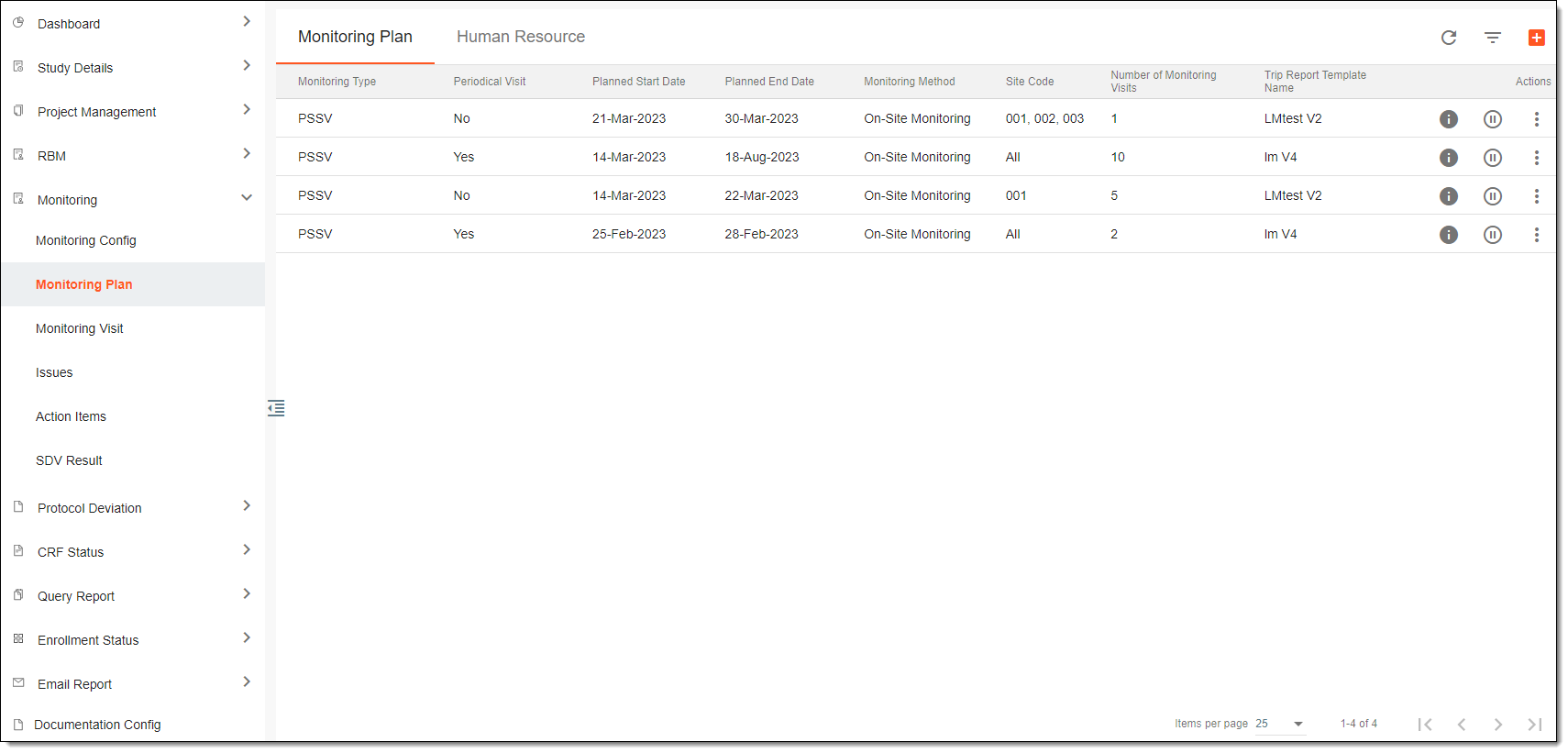Collapse the sidebar with the indent icon
Viewport: 1568px width, 753px height.
(x=276, y=408)
